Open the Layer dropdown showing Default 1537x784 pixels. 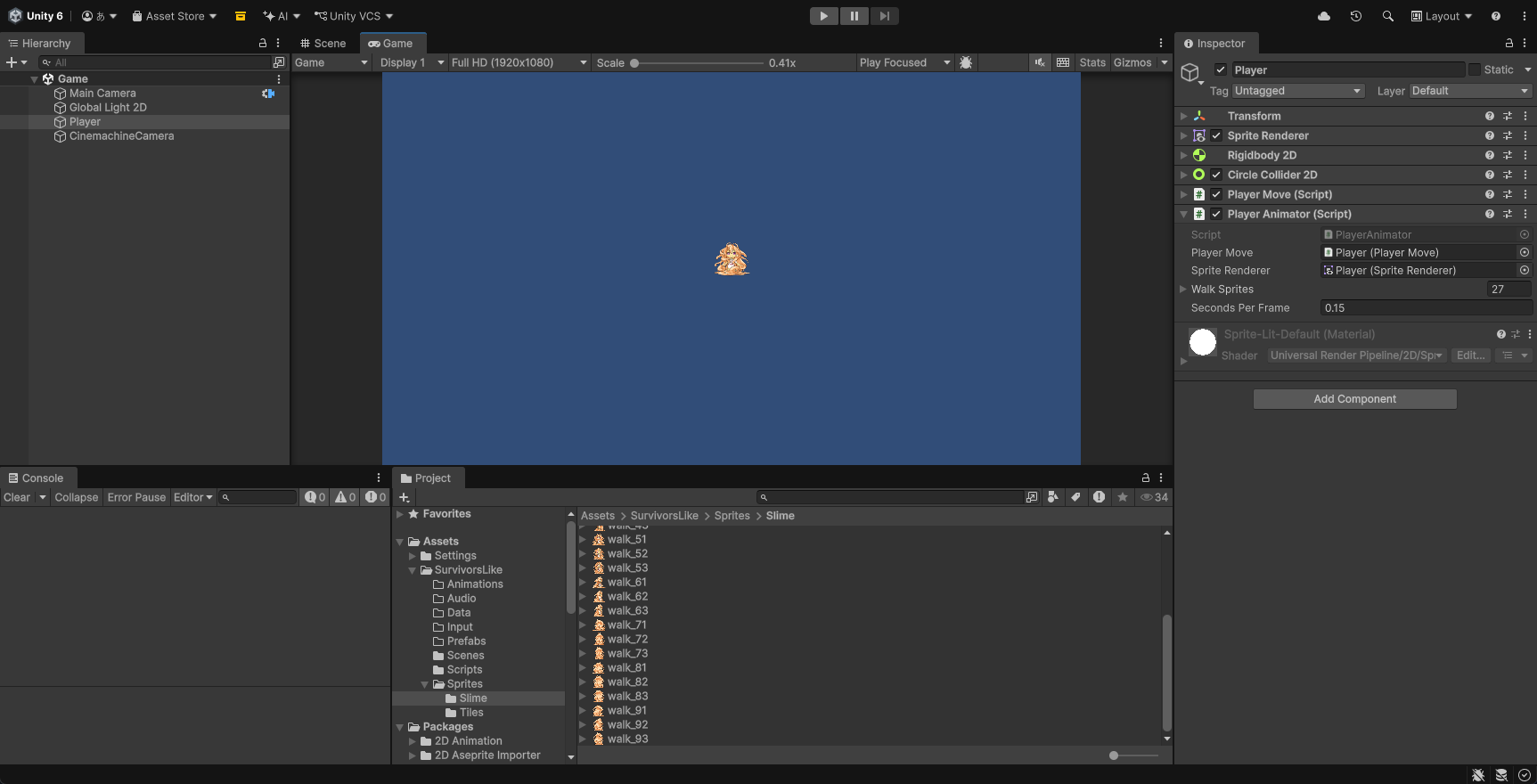pos(1470,91)
